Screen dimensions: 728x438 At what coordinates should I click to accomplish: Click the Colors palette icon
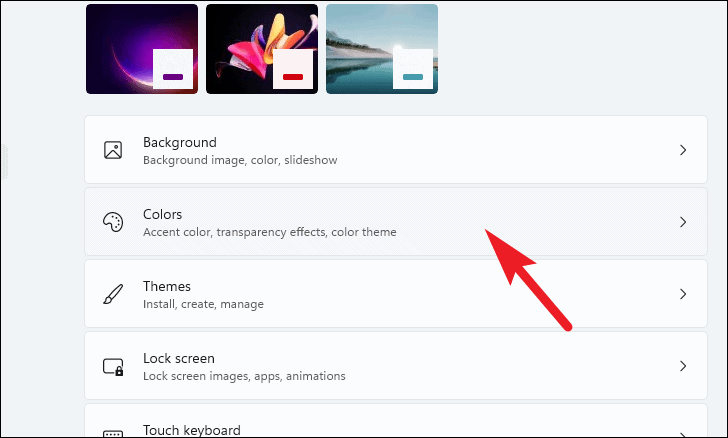pos(113,222)
